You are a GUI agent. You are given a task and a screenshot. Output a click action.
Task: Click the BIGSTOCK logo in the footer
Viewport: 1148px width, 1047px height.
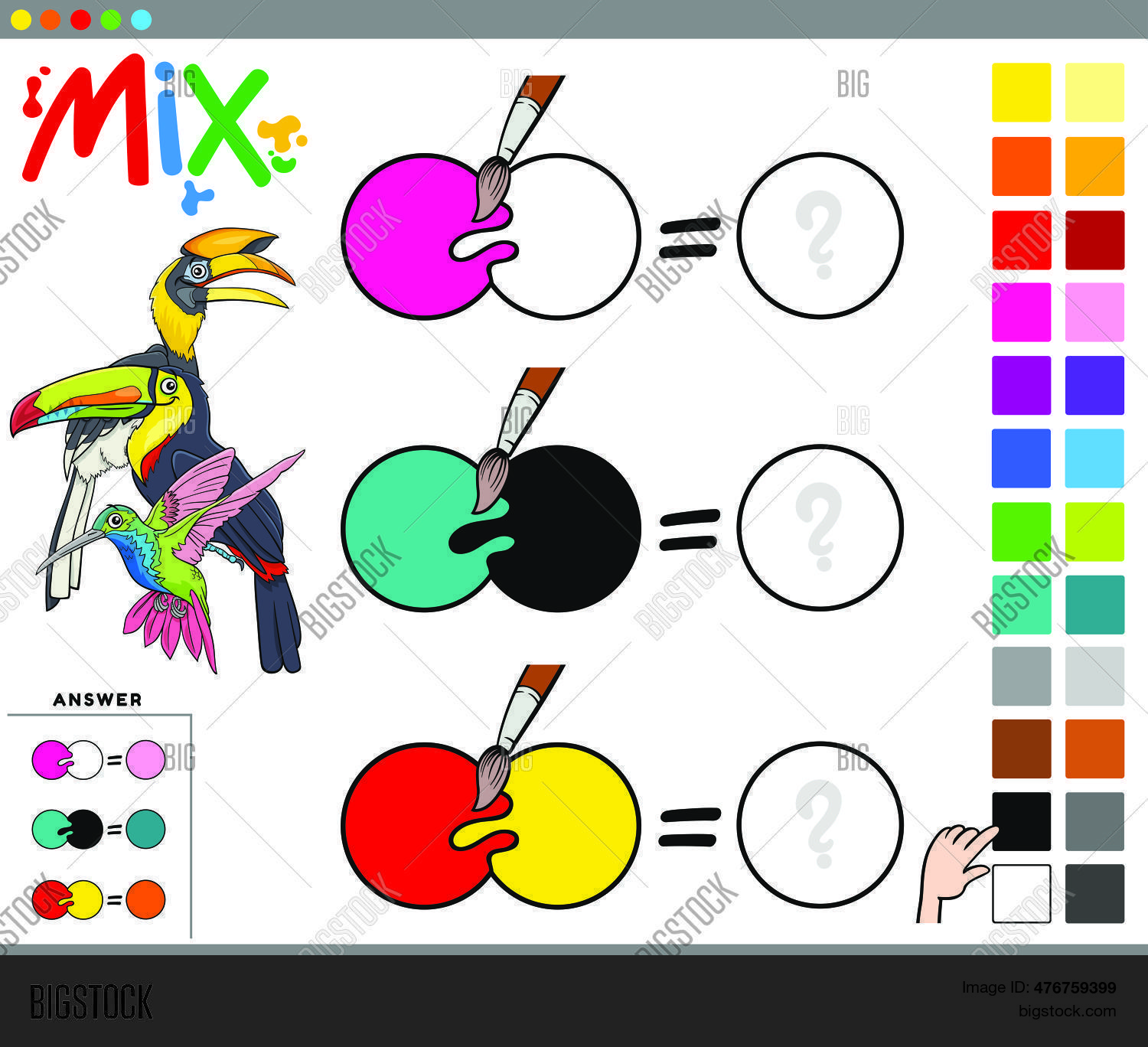coord(91,1002)
